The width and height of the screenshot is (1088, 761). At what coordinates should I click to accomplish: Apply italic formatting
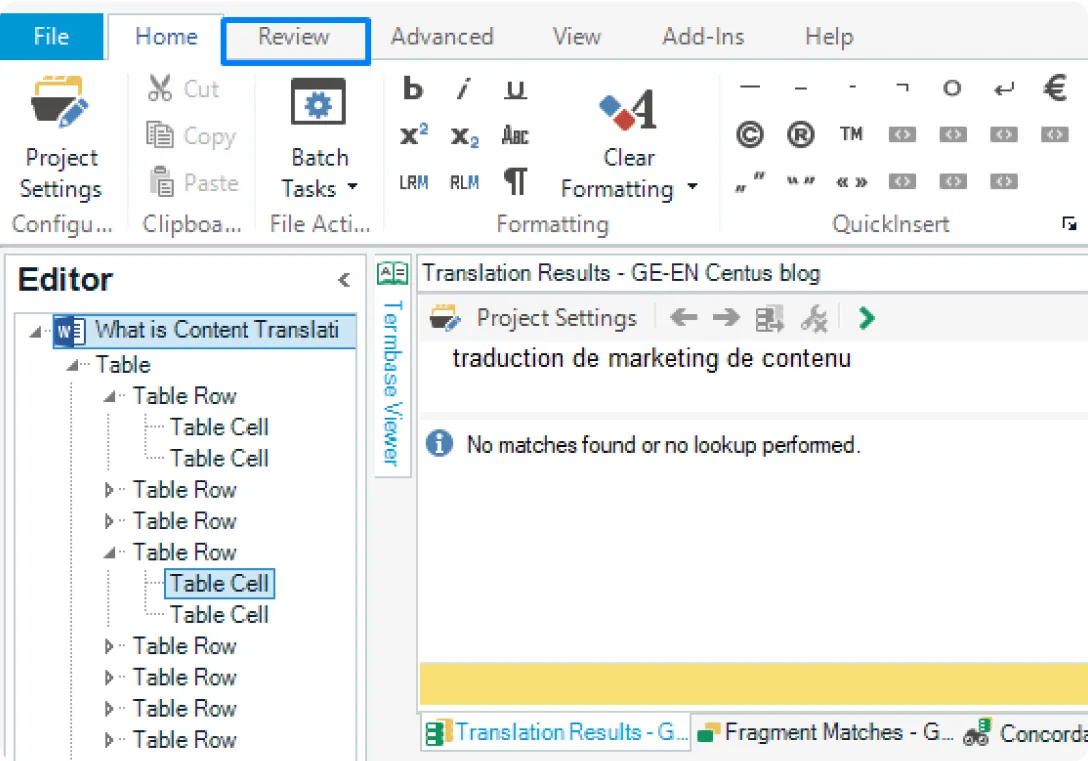coord(464,90)
